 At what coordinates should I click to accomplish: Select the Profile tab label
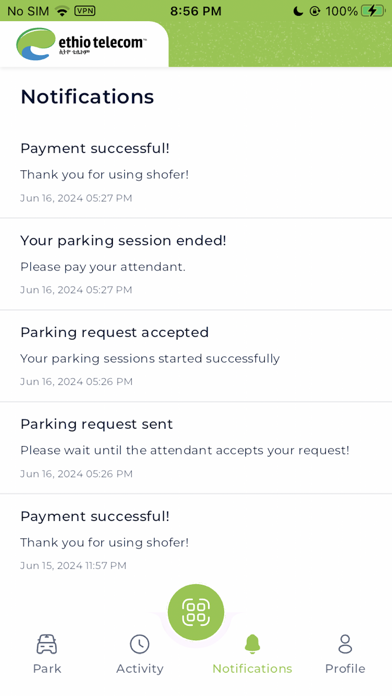[345, 668]
